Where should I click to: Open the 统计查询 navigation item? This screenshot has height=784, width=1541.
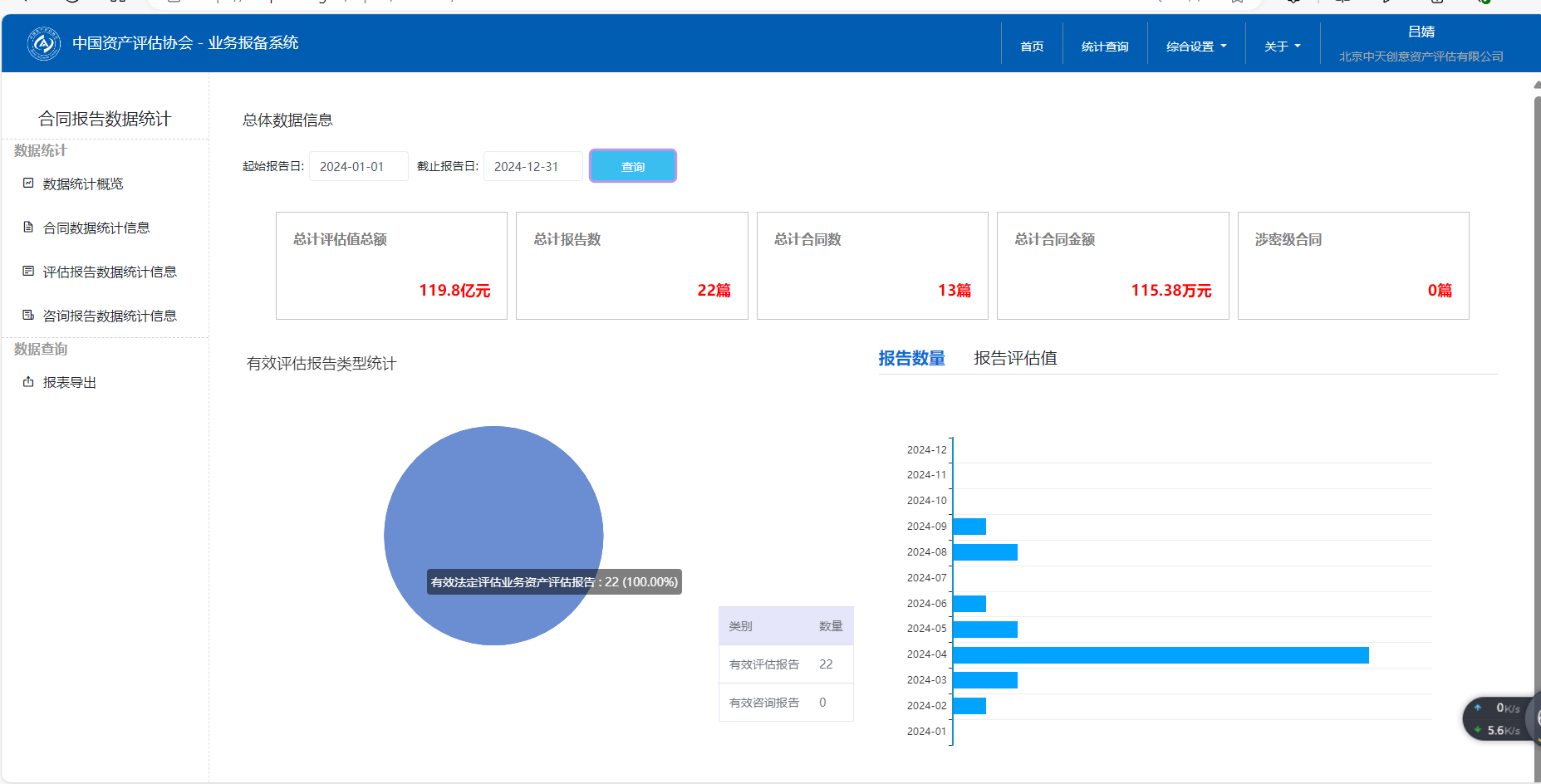1104,47
